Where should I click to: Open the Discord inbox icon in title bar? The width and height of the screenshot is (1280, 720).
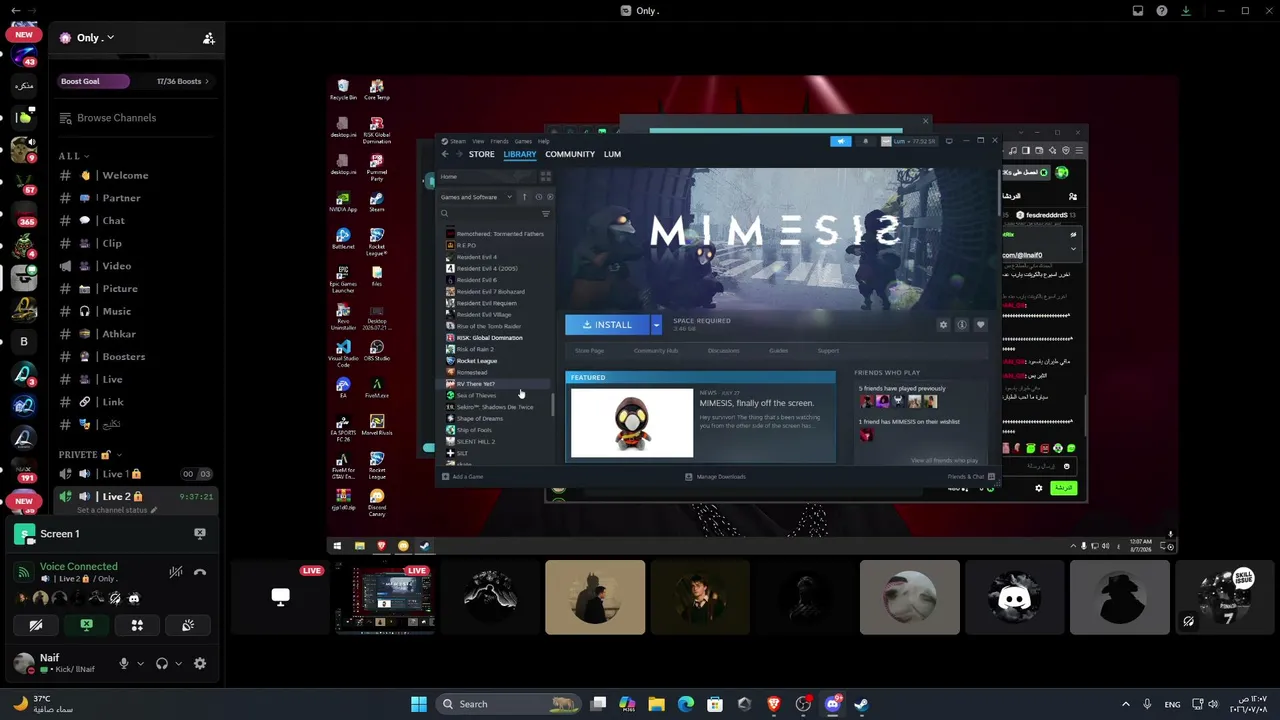pyautogui.click(x=1137, y=11)
